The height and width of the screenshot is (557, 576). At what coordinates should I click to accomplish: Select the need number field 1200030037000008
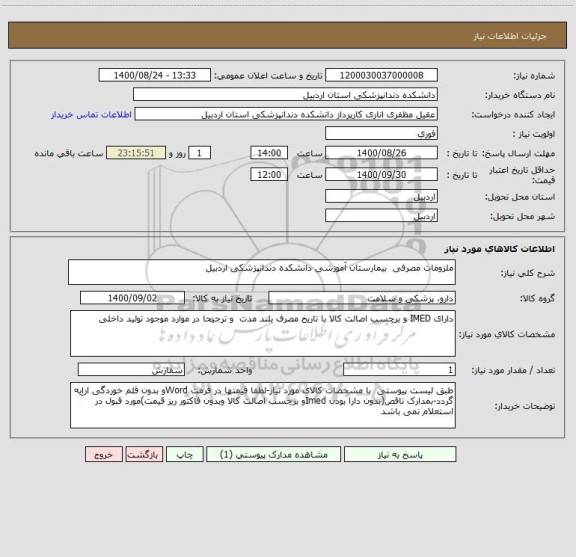tap(381, 75)
